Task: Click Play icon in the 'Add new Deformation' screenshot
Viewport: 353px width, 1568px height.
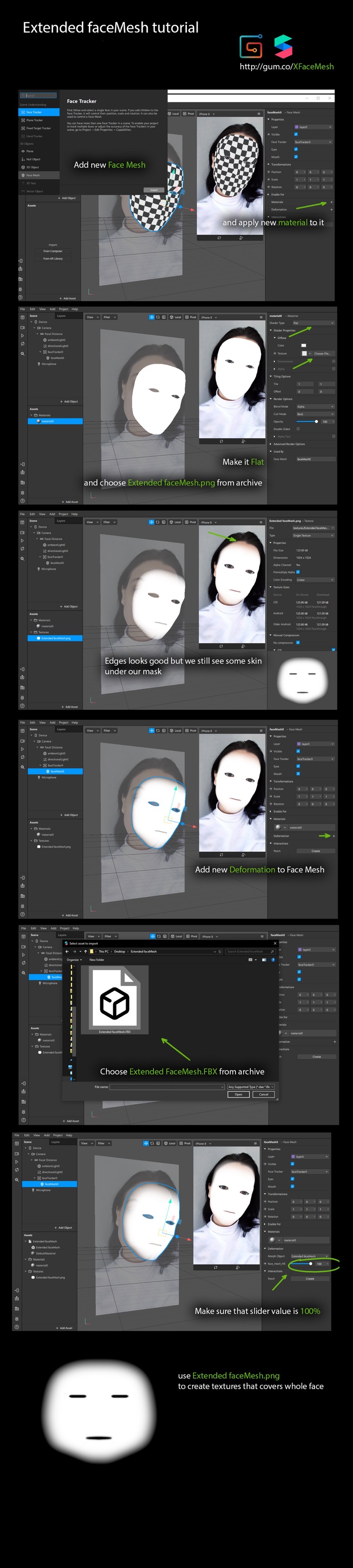Action: click(22, 749)
